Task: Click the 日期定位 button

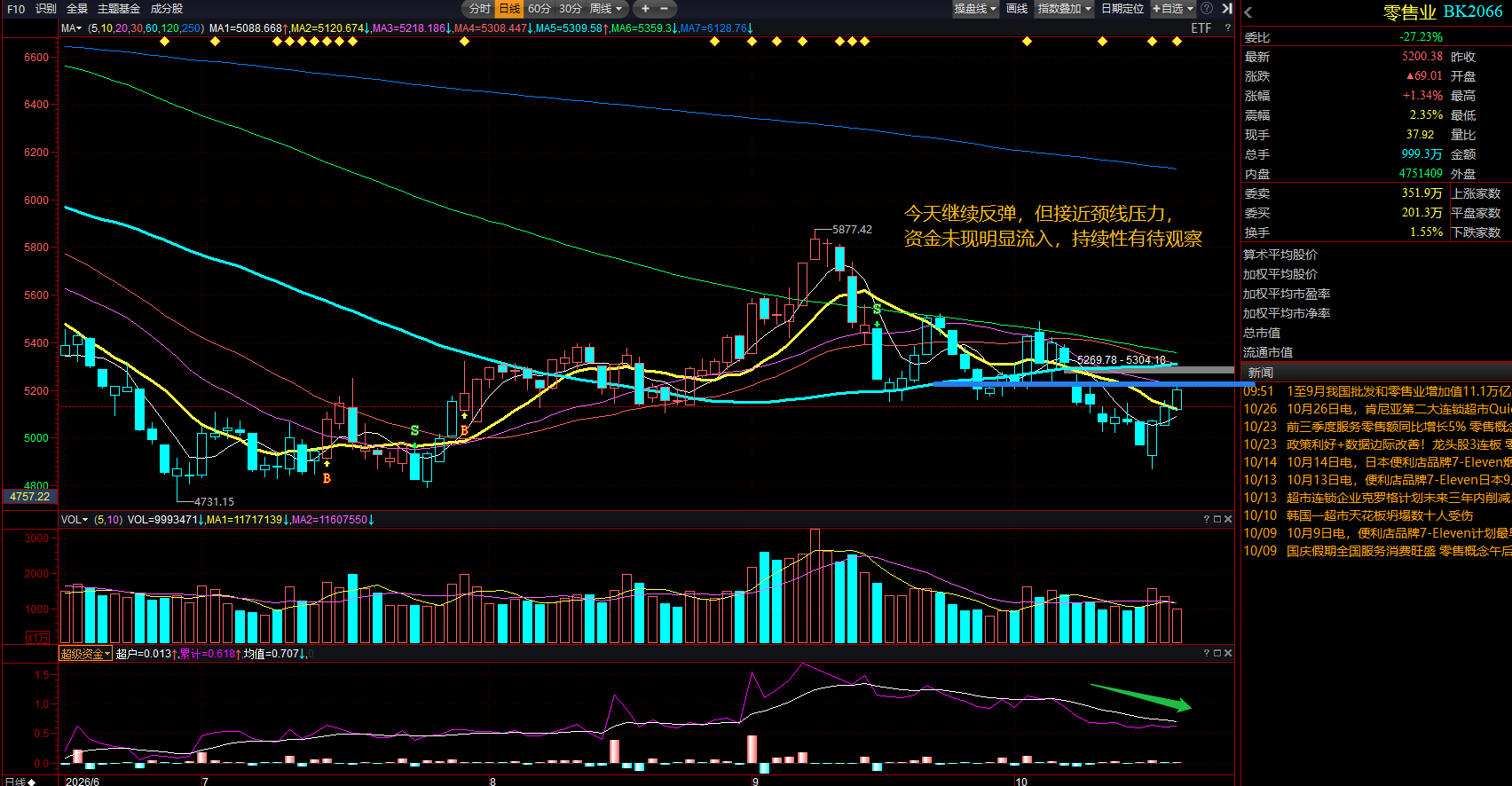Action: 1122,8
